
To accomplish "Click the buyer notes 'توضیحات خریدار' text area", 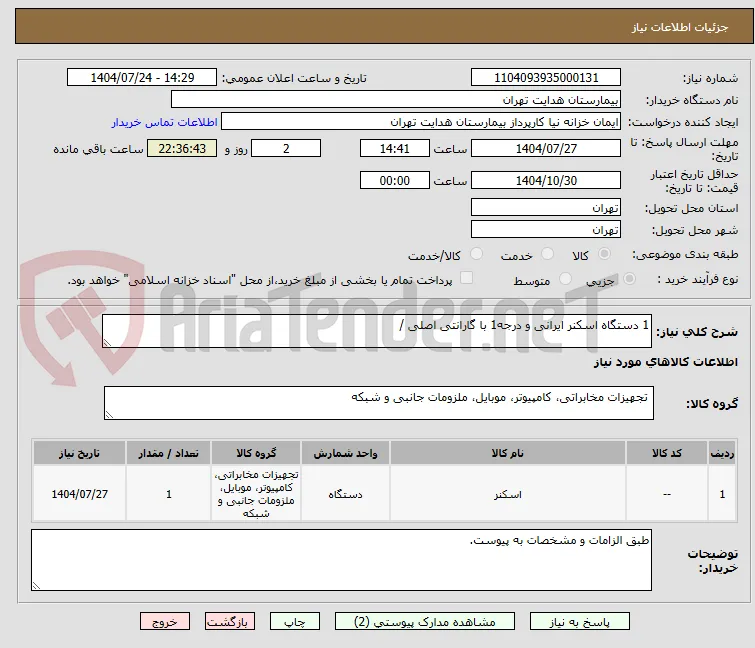I will coord(341,560).
